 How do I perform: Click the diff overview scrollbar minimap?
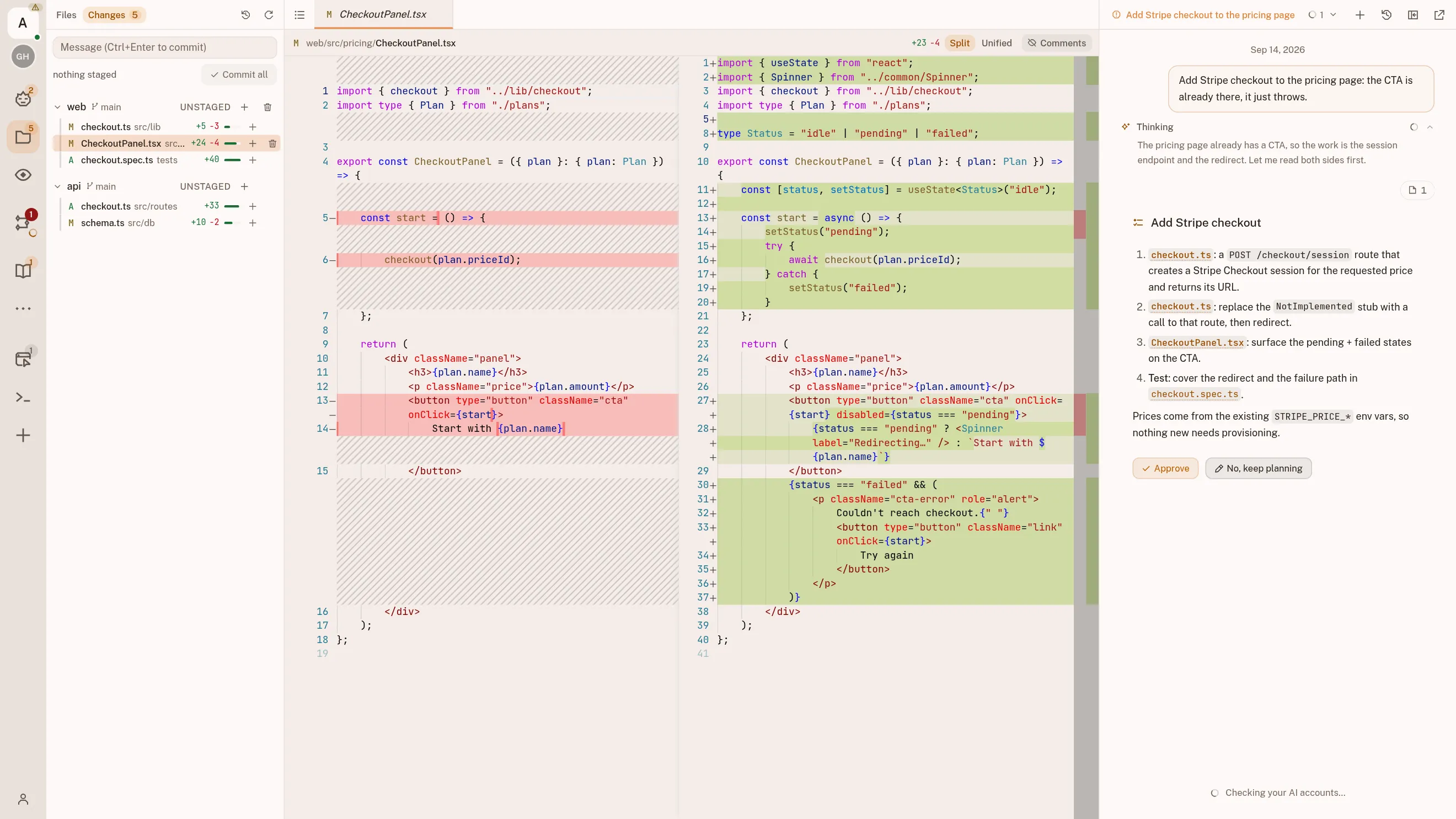[x=1086, y=437]
